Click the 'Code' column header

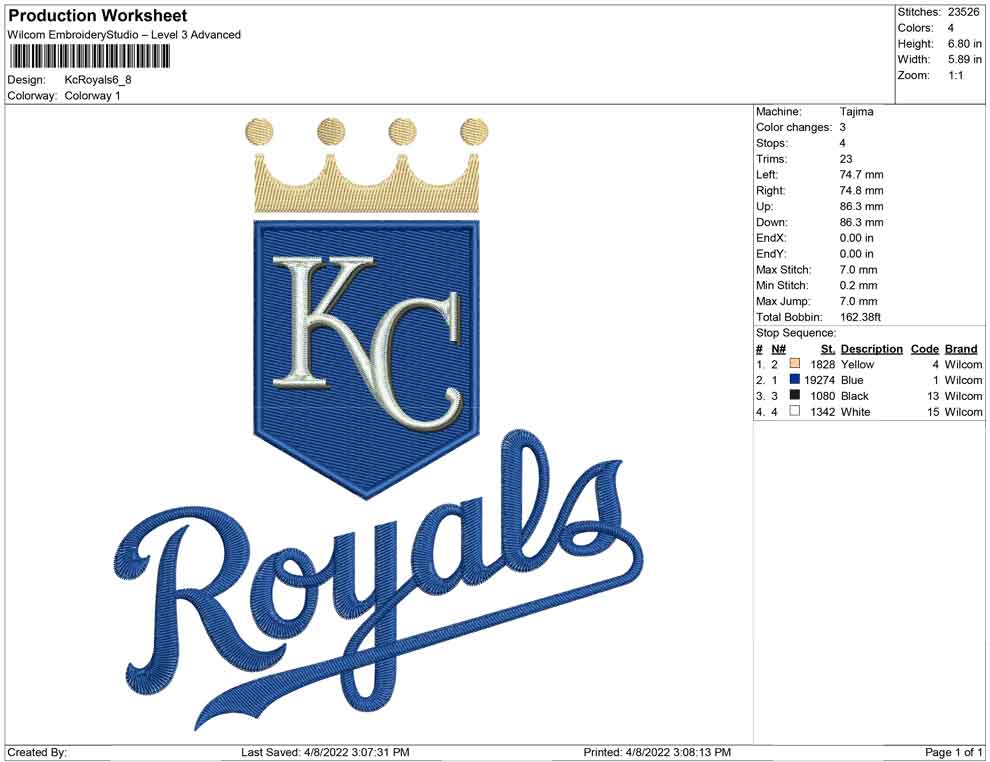coord(924,349)
